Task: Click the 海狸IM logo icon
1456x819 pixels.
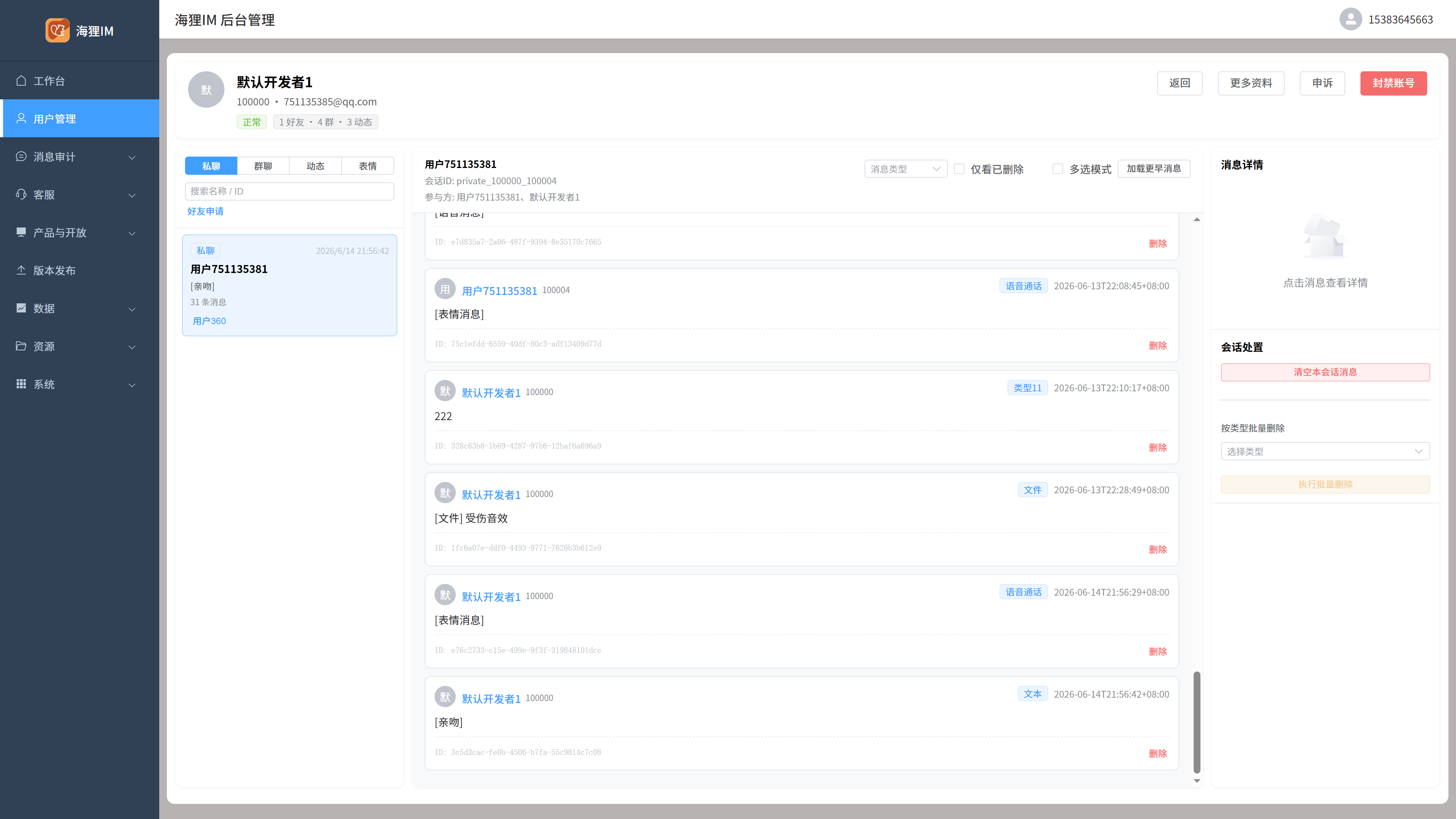Action: [x=57, y=30]
